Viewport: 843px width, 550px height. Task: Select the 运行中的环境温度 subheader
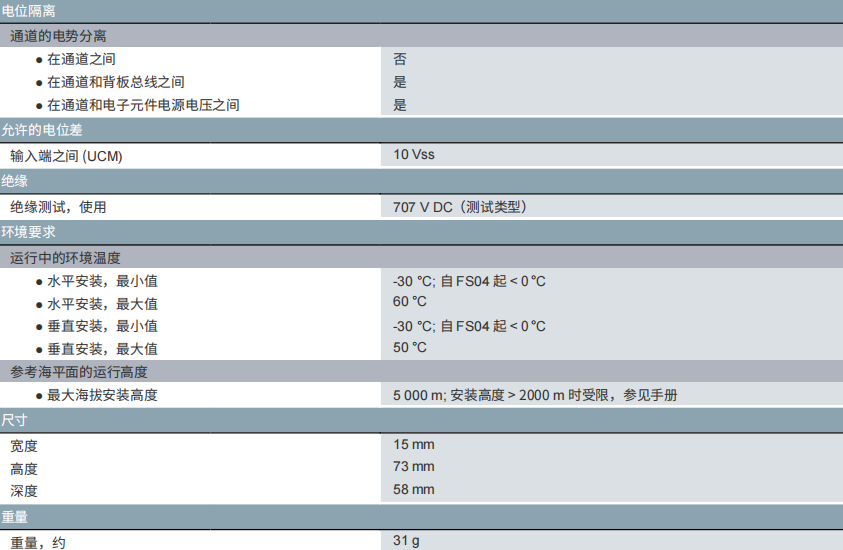click(x=65, y=258)
